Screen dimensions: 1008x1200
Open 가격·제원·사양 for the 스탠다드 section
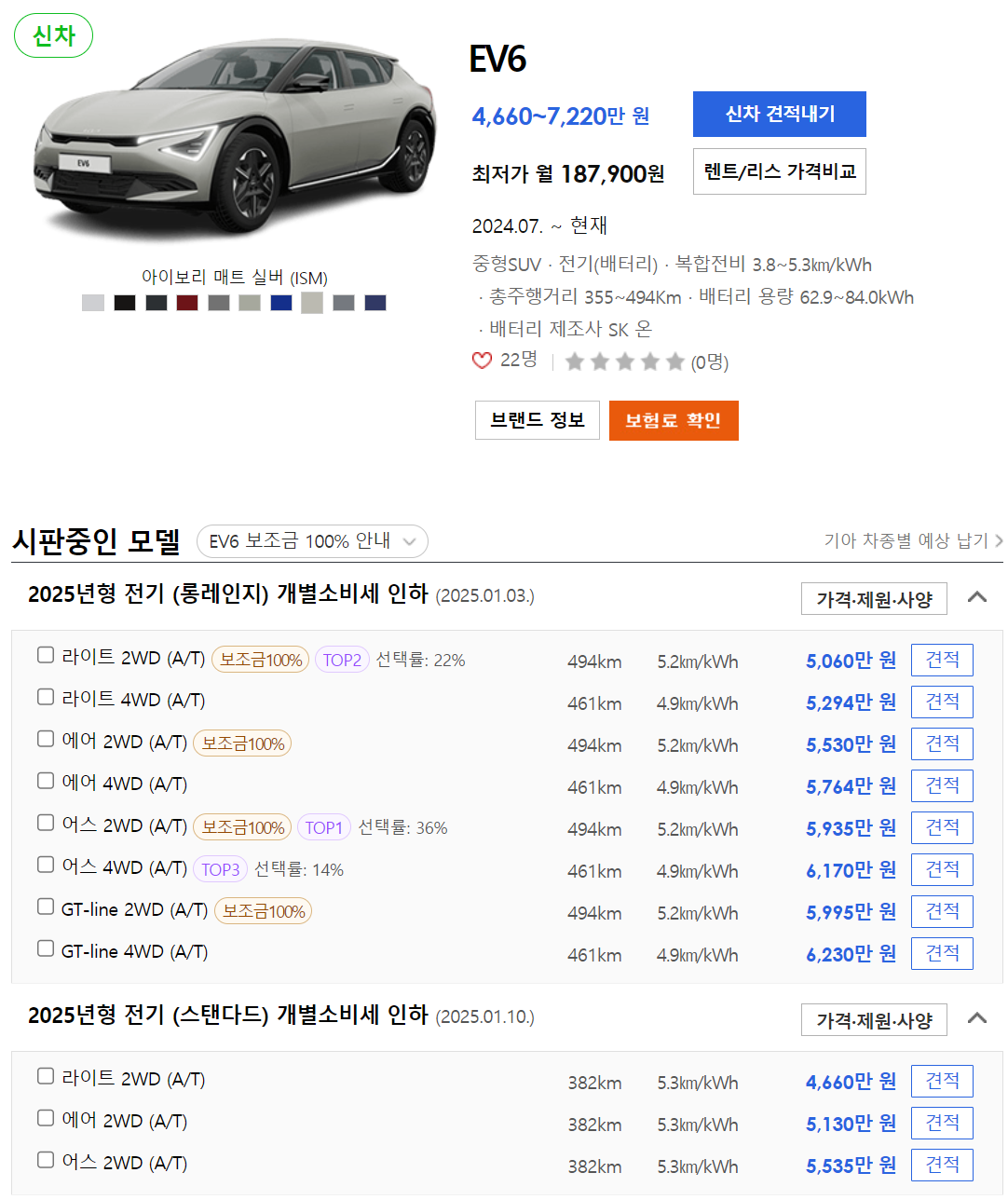tap(874, 1020)
